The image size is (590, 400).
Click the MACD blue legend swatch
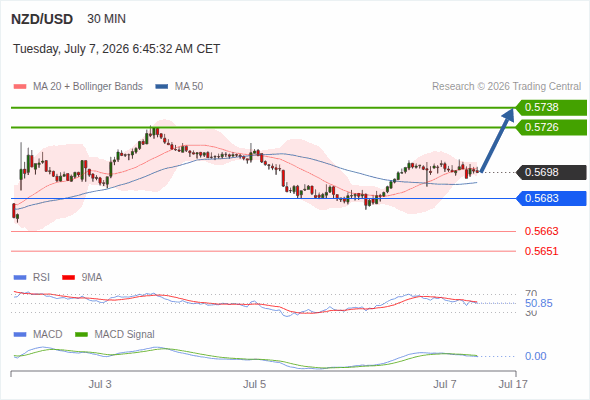[20, 335]
